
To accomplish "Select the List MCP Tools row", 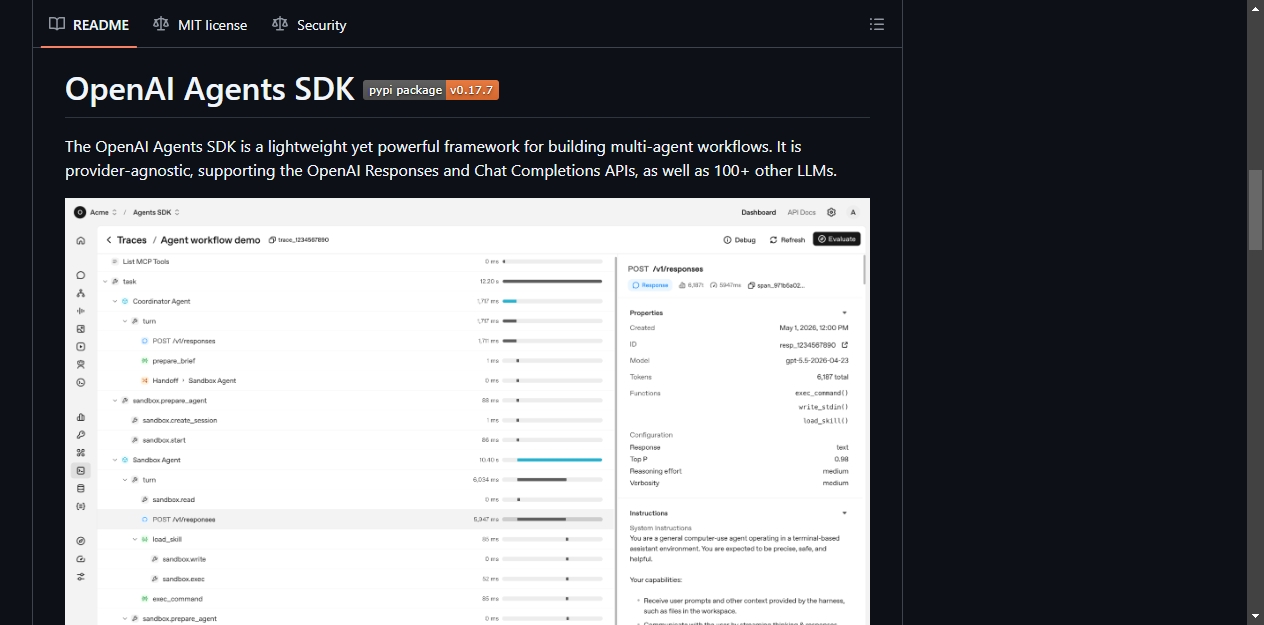I will point(355,261).
